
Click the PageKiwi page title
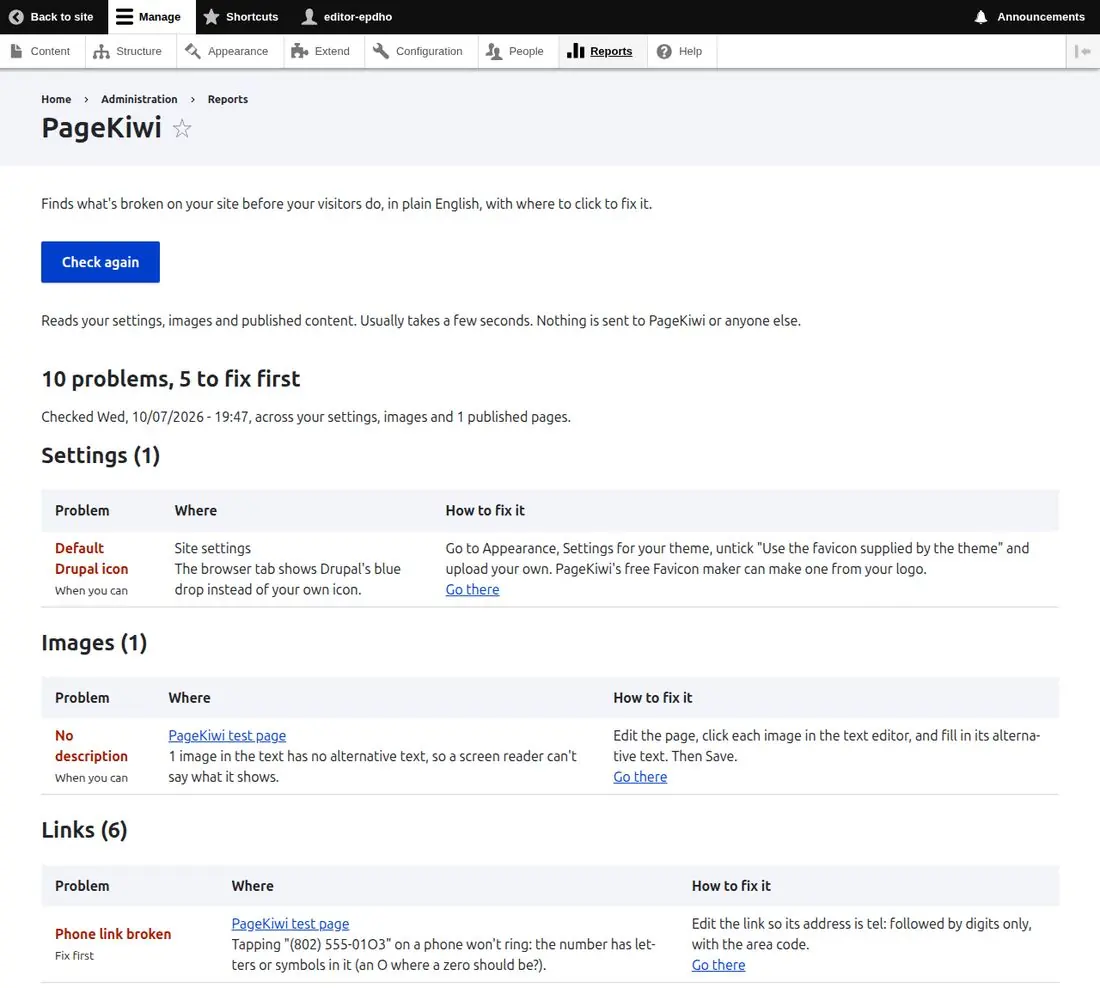[x=101, y=128]
